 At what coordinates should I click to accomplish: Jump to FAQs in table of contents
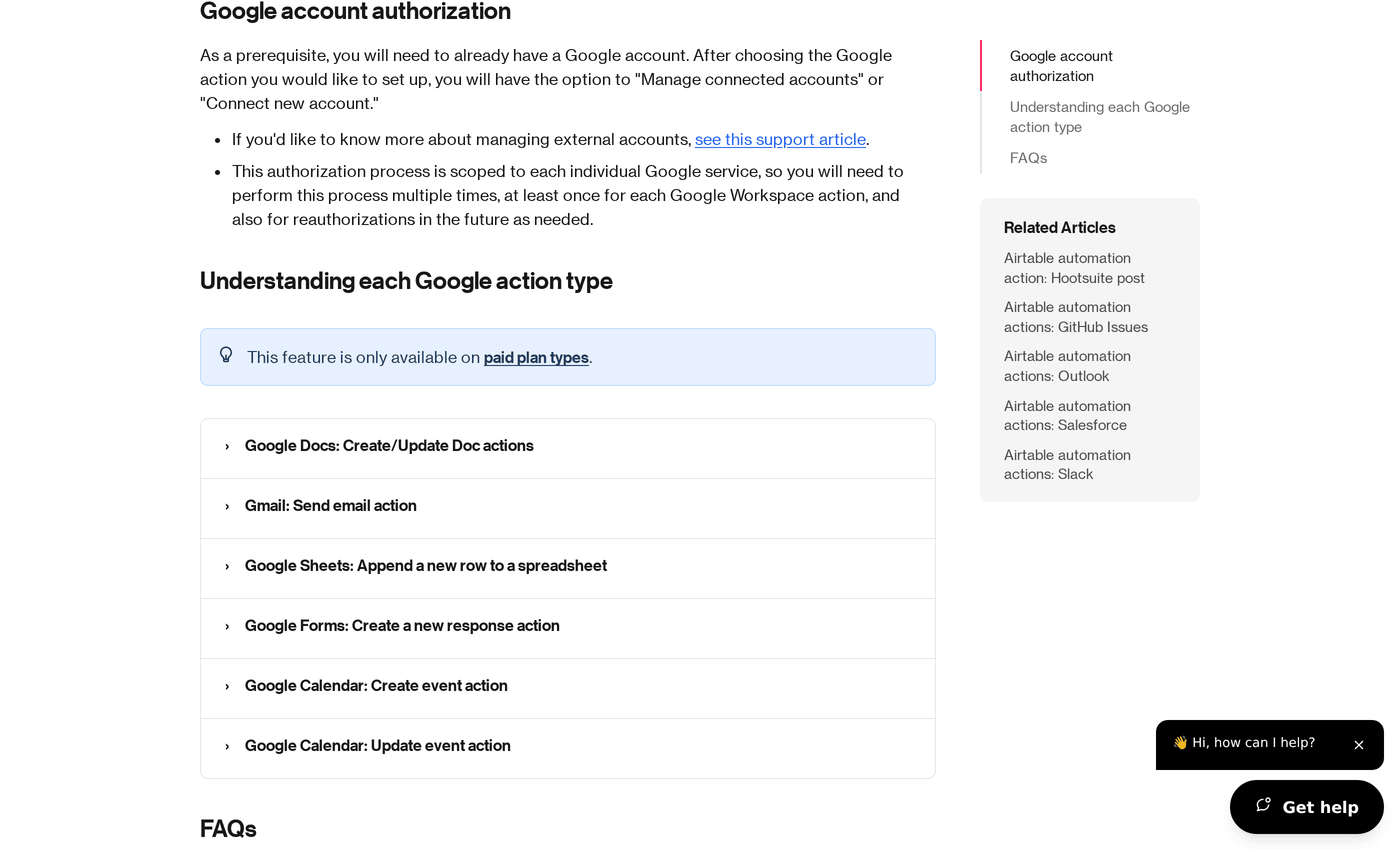1028,158
